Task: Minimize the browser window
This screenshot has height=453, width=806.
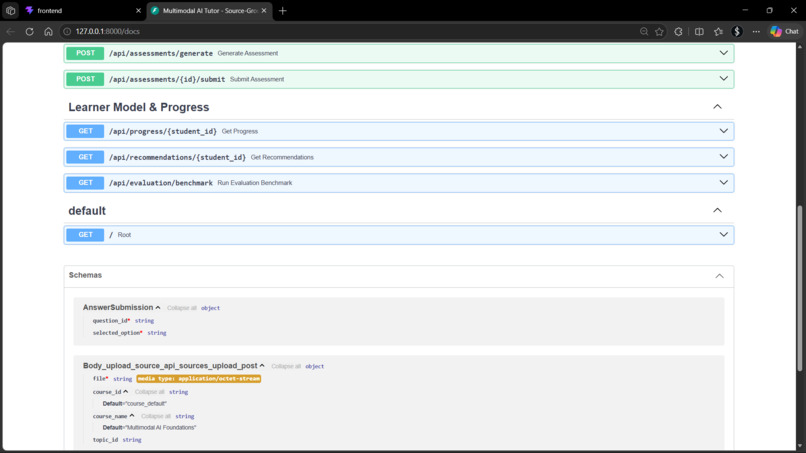Action: pos(745,10)
